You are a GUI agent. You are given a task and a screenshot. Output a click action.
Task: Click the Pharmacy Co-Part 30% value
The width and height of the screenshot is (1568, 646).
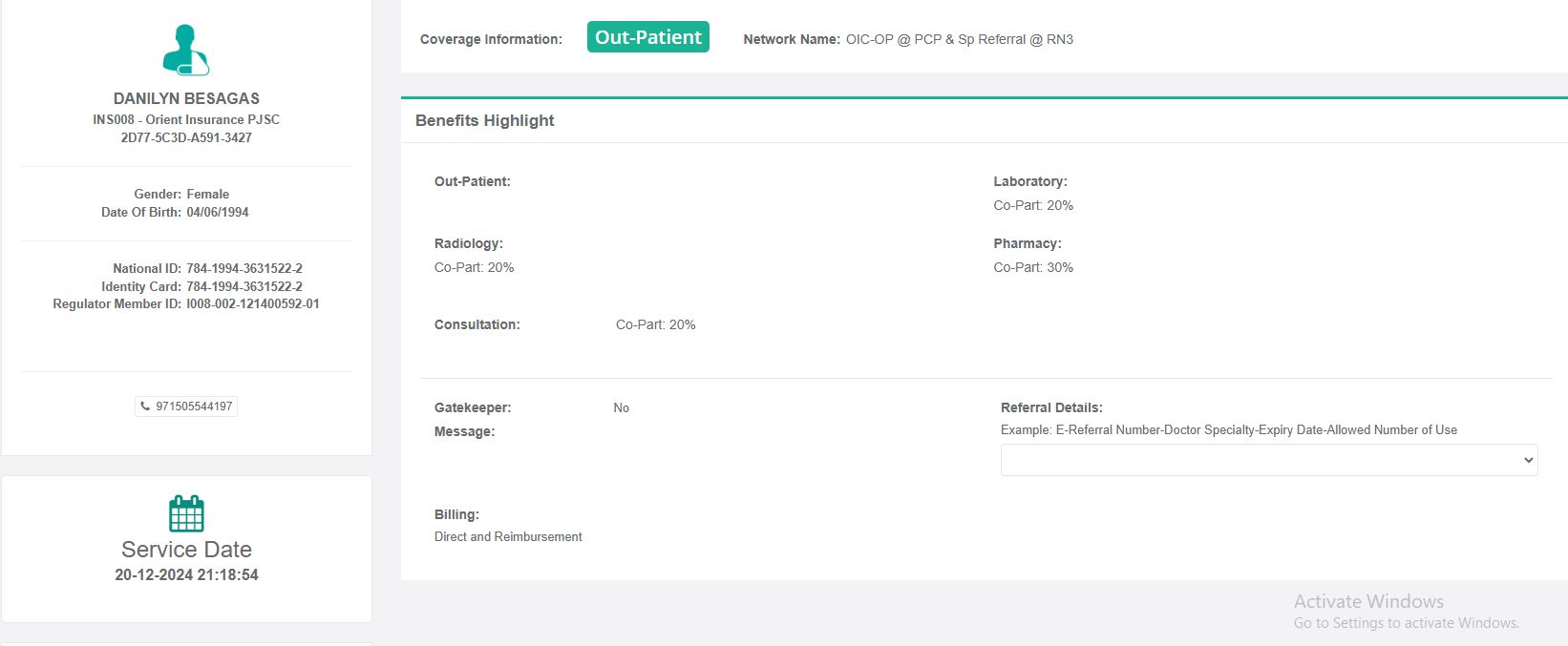[1033, 267]
